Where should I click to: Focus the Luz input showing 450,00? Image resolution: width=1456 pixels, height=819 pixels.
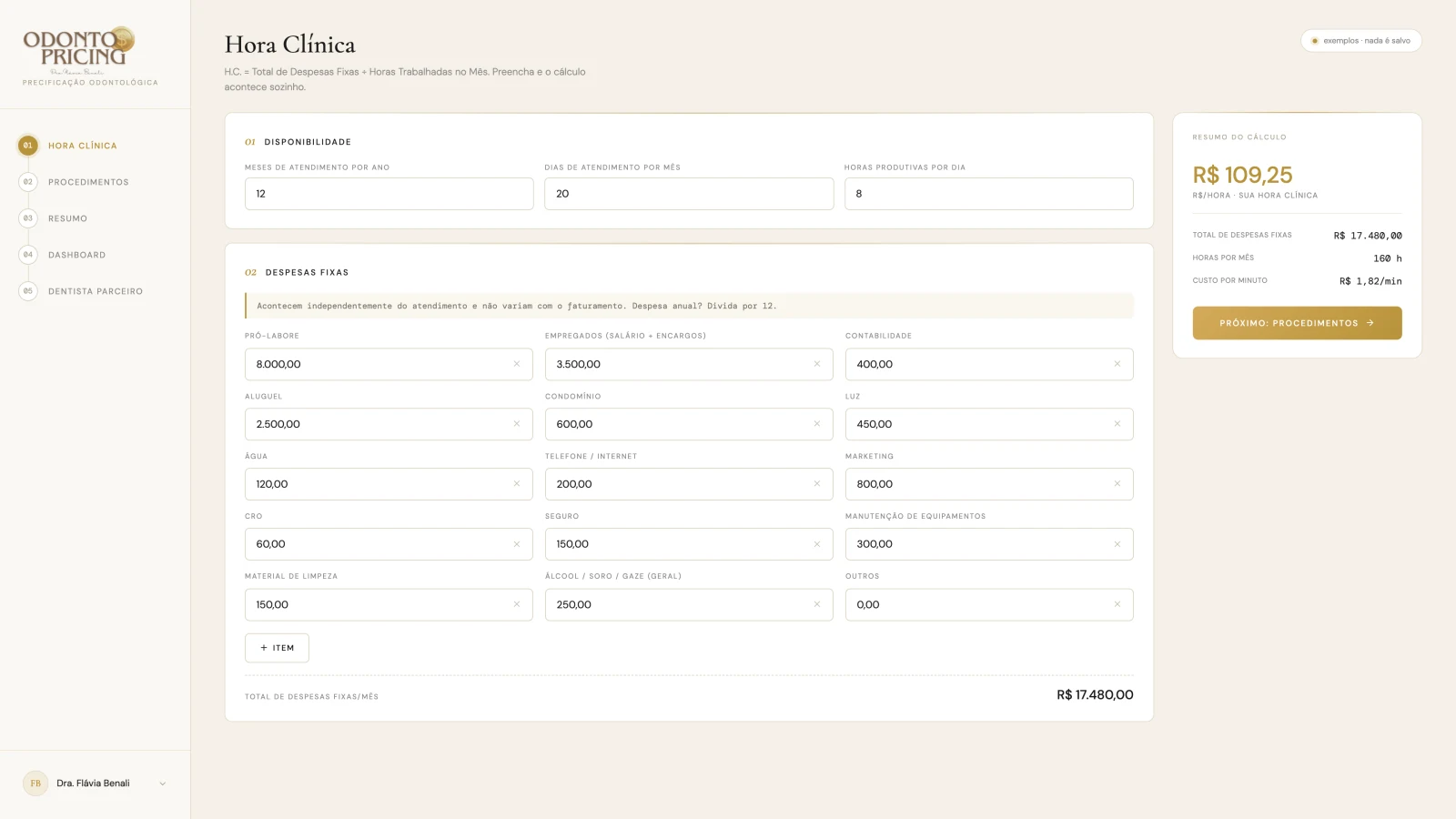(989, 424)
